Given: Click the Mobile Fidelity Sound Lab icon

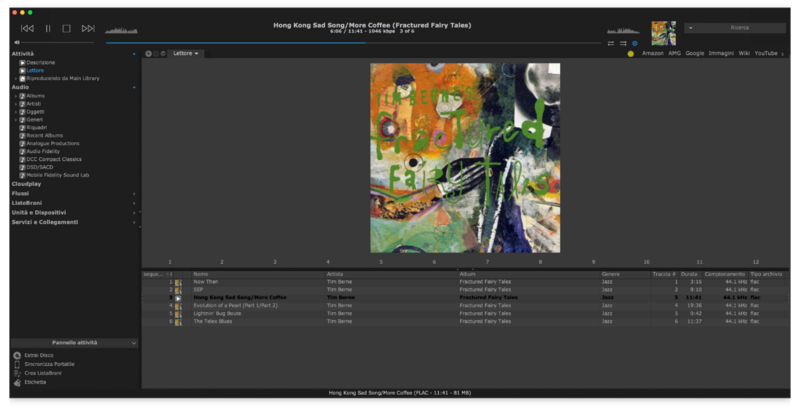Looking at the screenshot, I should 22,175.
